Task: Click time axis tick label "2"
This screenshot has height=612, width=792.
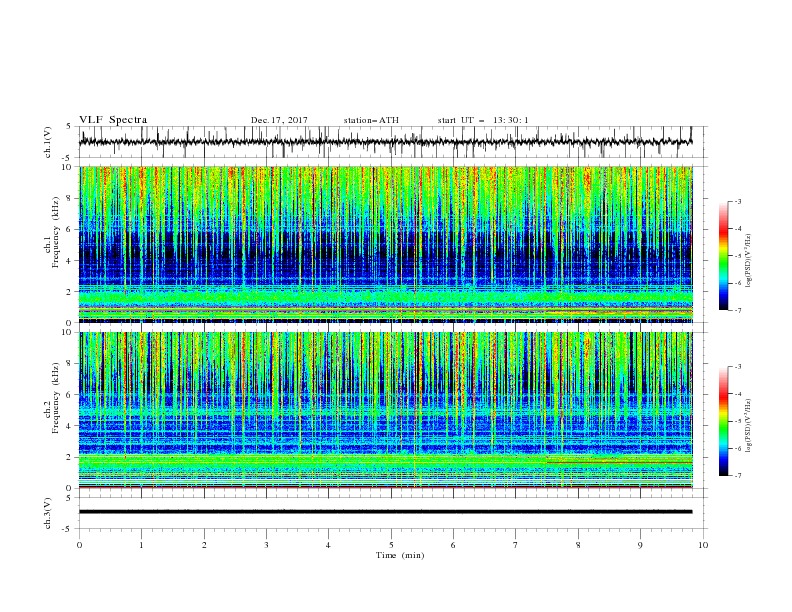Action: pyautogui.click(x=204, y=545)
